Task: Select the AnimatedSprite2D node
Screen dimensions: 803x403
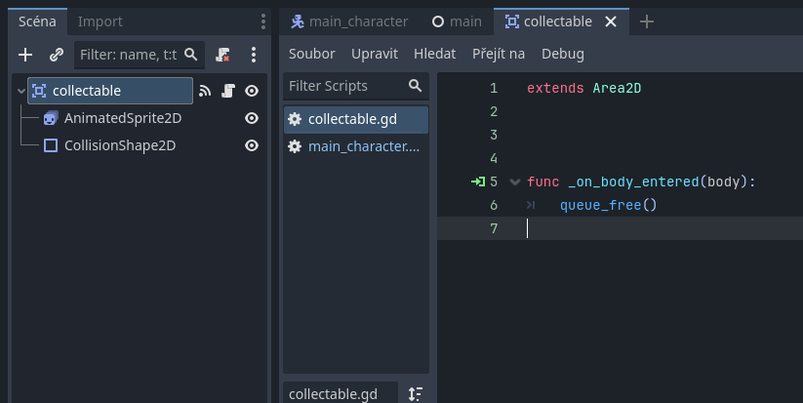Action: click(x=123, y=118)
